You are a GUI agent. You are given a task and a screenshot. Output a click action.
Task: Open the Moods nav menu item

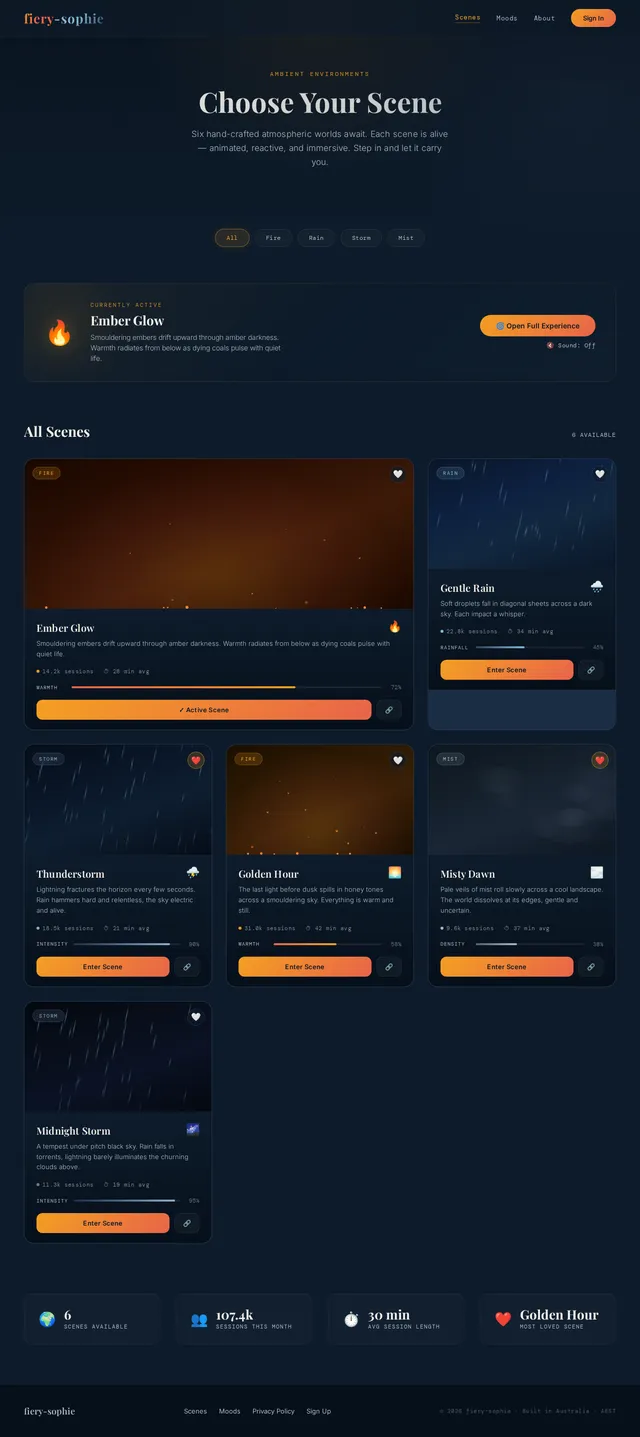pyautogui.click(x=507, y=18)
